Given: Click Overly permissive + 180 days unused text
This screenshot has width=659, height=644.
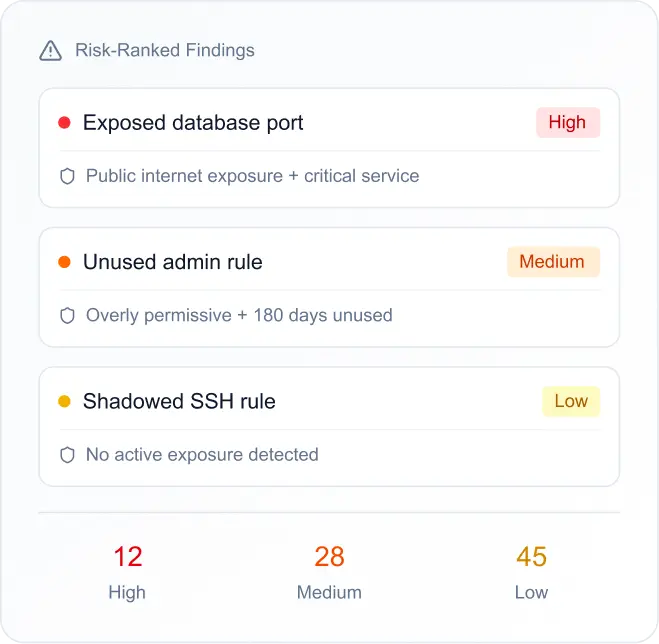Looking at the screenshot, I should [x=239, y=315].
